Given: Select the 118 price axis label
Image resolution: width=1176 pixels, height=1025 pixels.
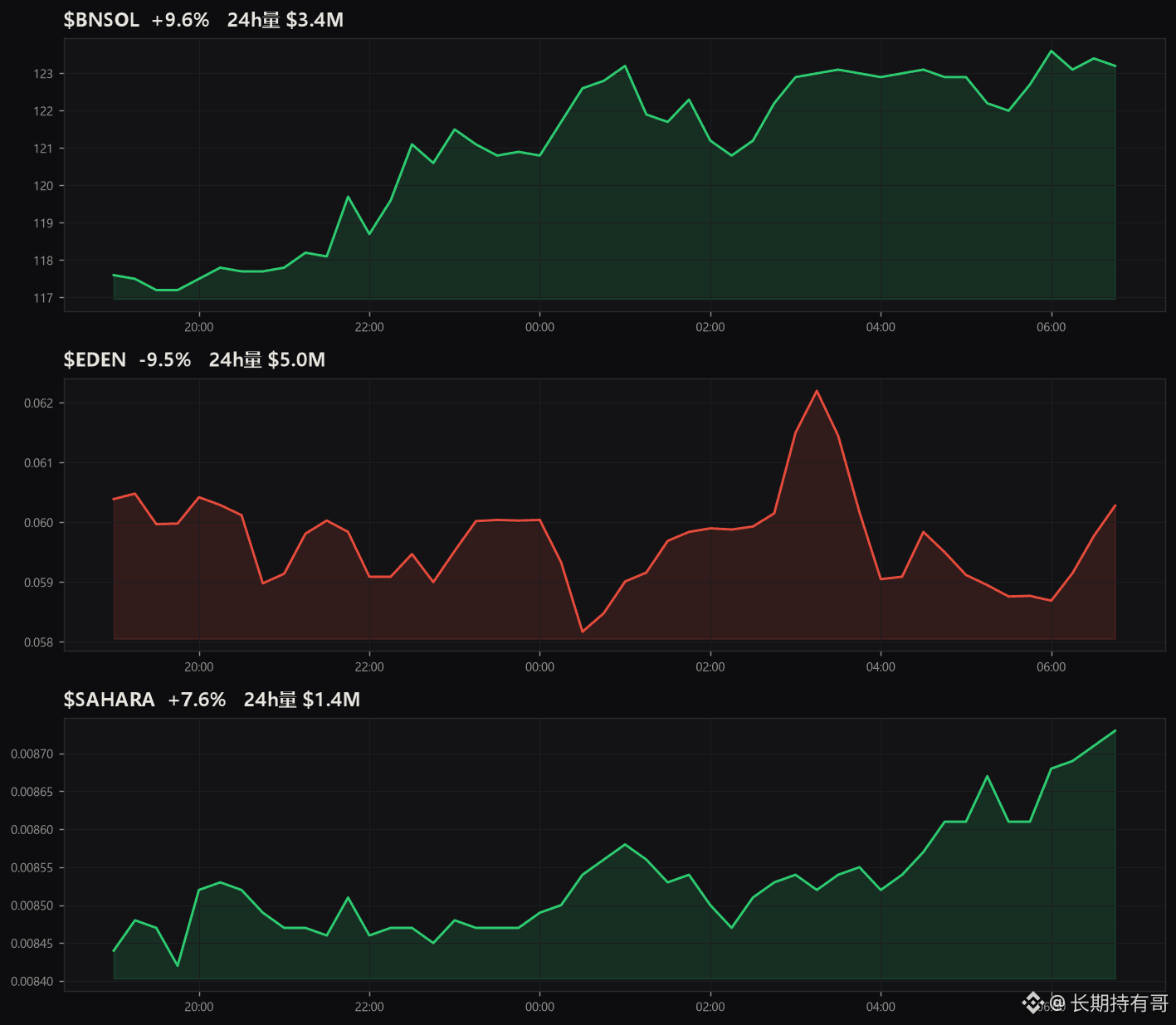Looking at the screenshot, I should [43, 261].
